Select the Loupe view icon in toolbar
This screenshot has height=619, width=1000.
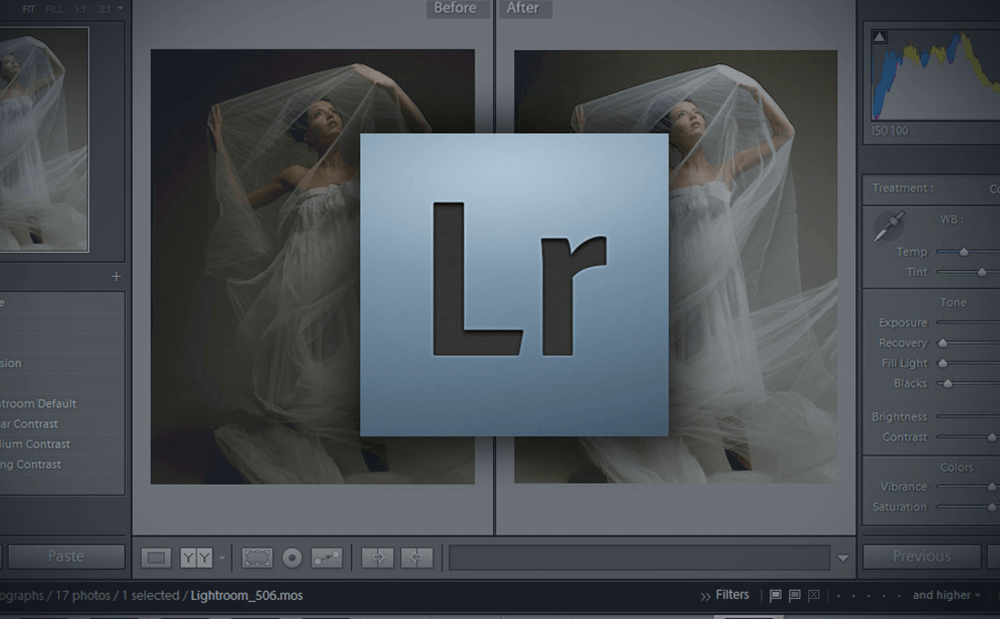[x=156, y=558]
